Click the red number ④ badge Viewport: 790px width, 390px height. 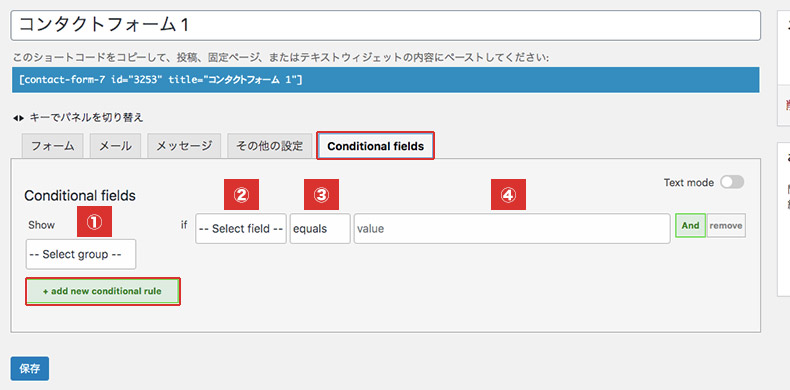(508, 194)
